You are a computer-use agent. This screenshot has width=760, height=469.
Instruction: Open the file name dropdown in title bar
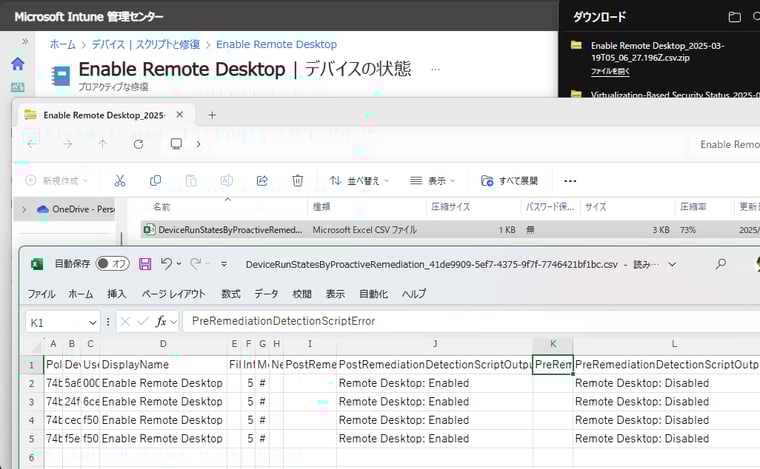pyautogui.click(x=672, y=265)
